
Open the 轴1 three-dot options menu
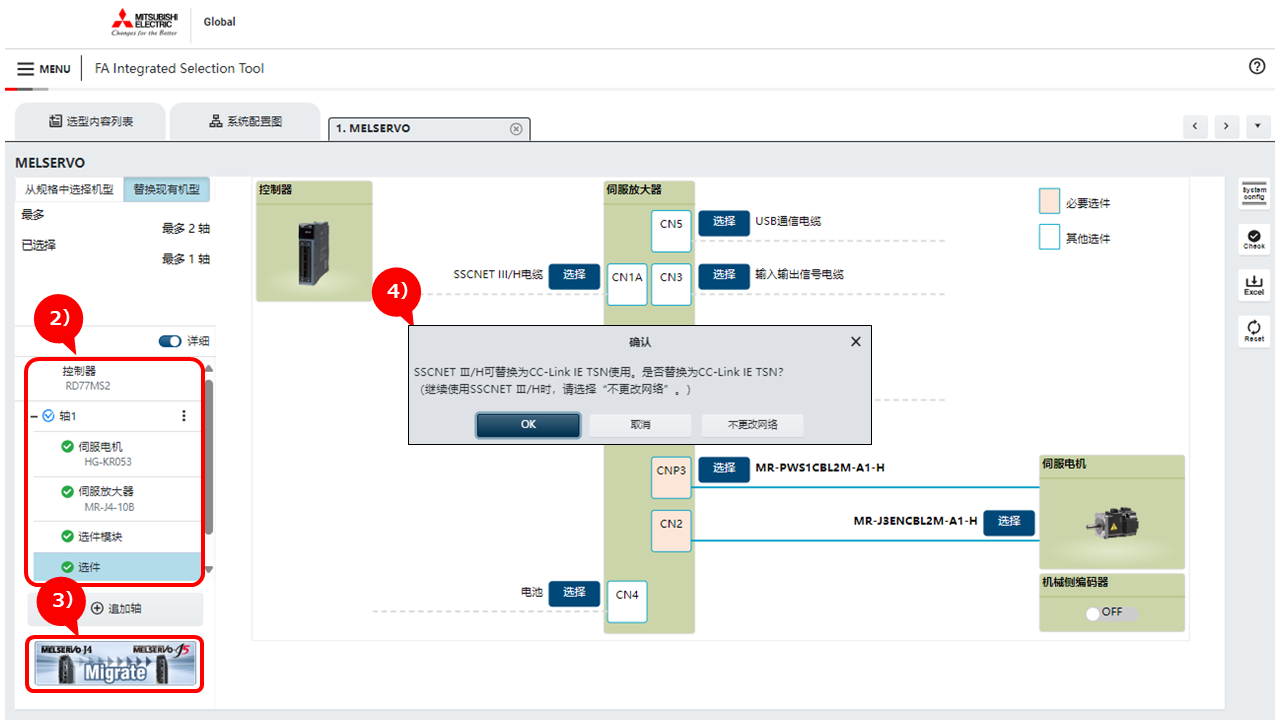(x=183, y=416)
